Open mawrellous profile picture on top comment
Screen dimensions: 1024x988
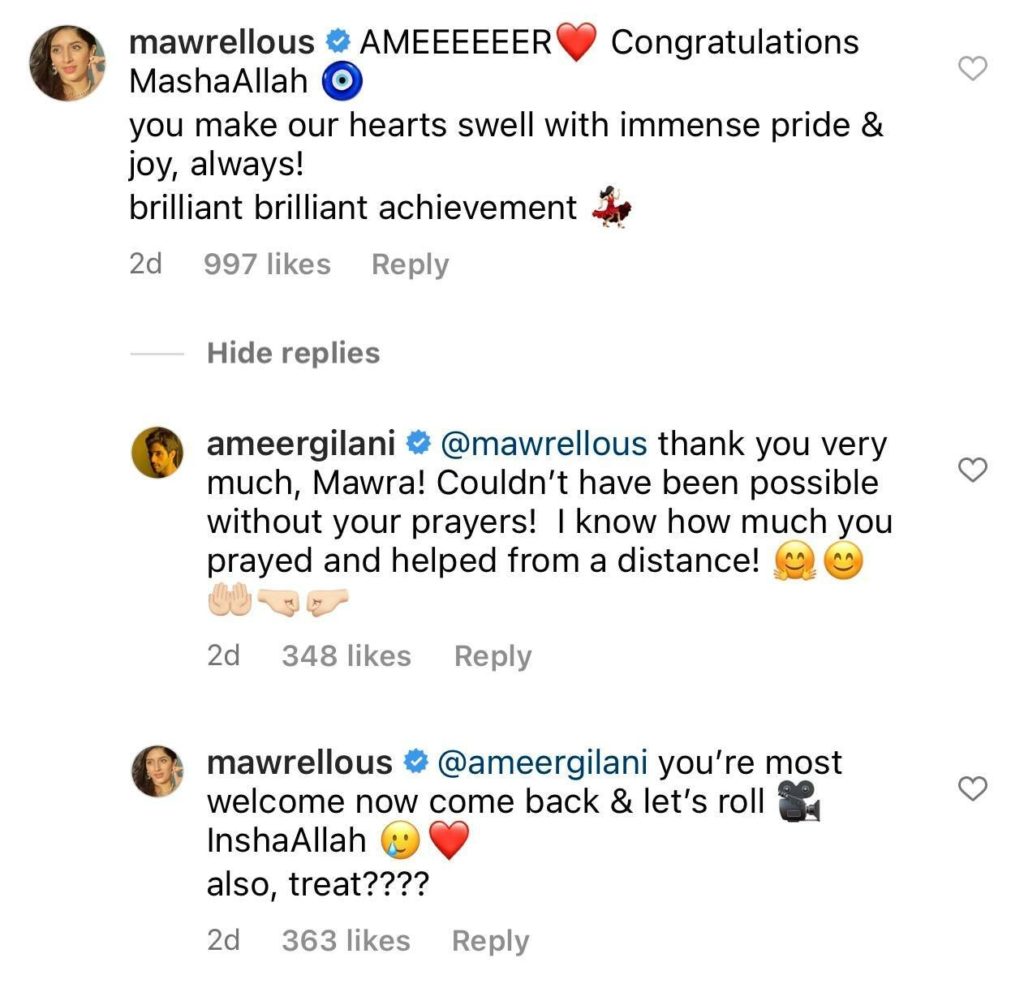point(68,64)
